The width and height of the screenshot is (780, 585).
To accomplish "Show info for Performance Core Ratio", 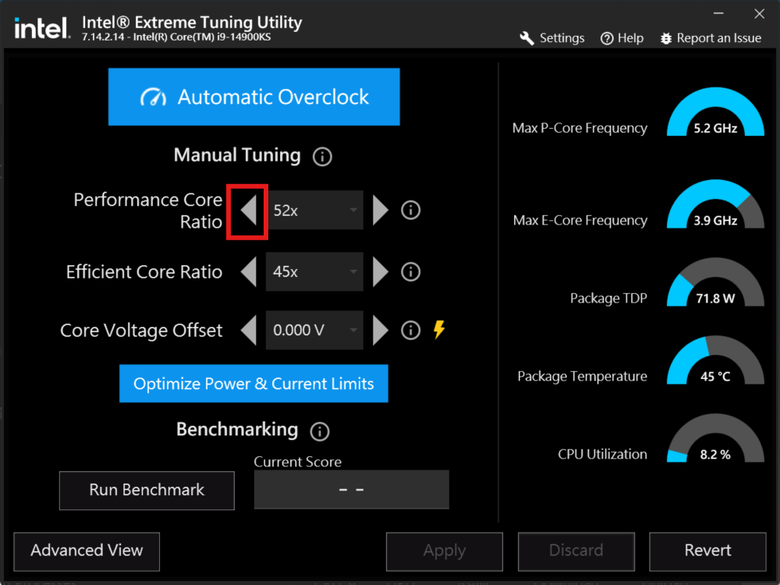I will 410,210.
